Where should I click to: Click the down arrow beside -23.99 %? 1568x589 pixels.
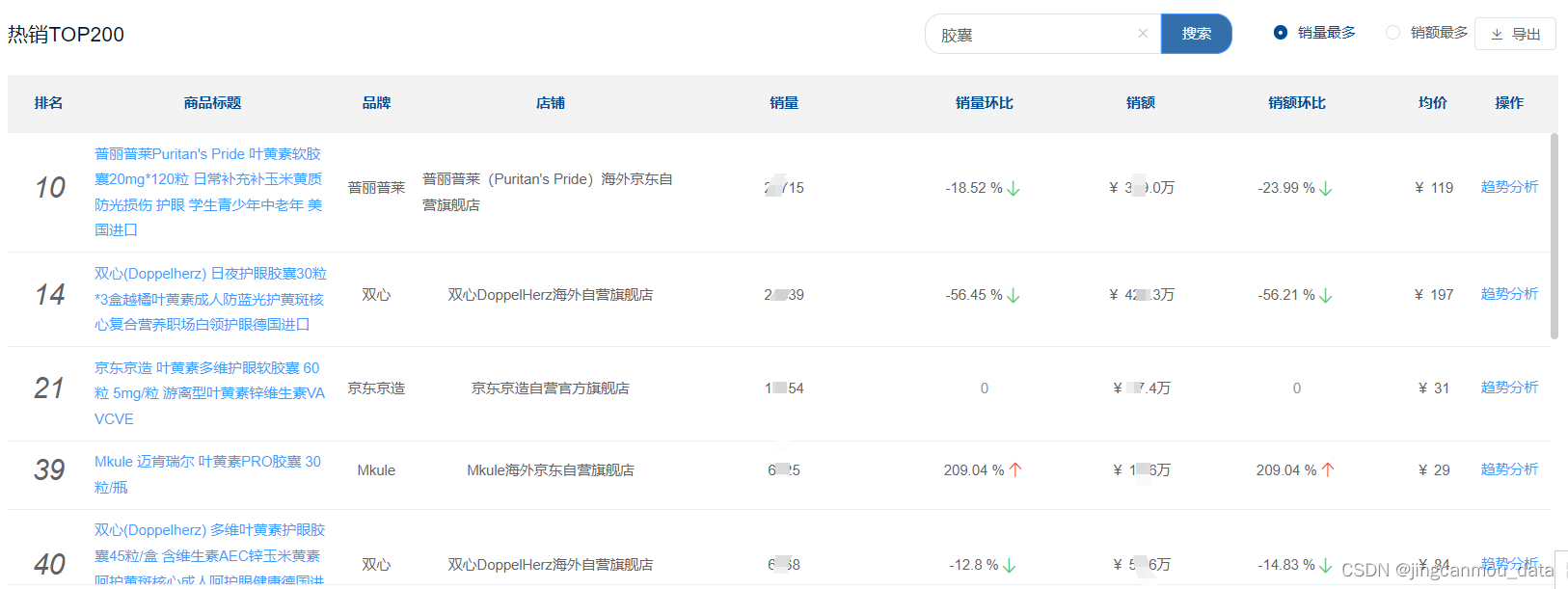tap(1326, 189)
